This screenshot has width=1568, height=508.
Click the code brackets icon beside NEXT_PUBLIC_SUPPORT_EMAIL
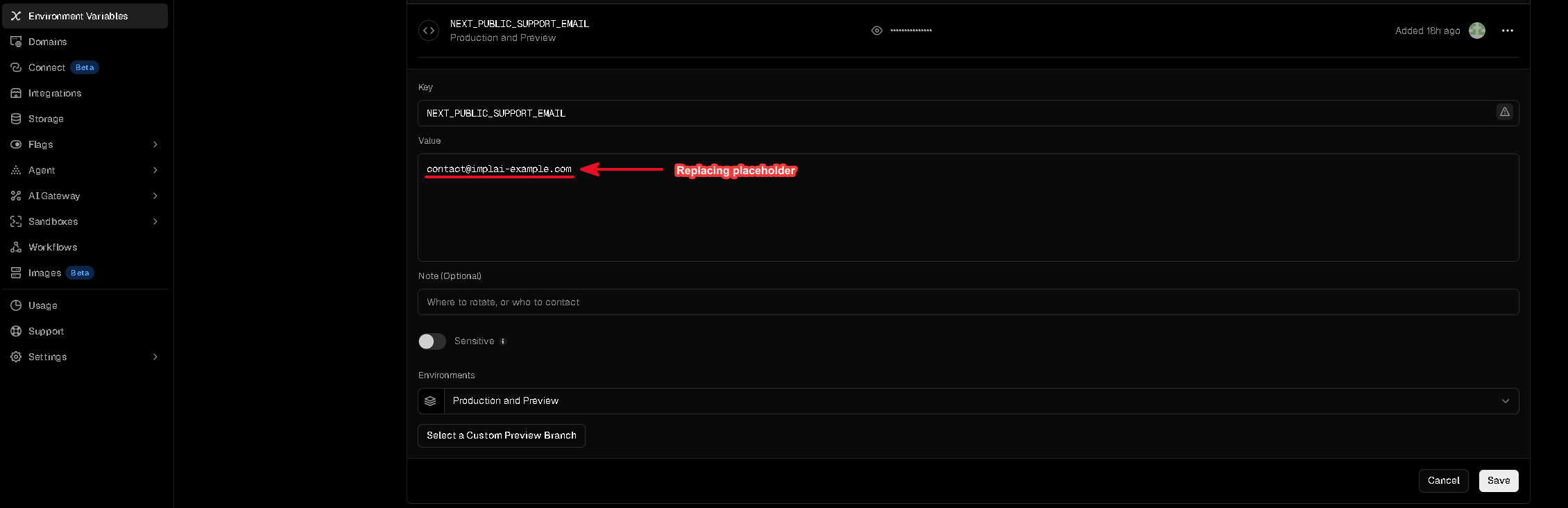pos(429,31)
